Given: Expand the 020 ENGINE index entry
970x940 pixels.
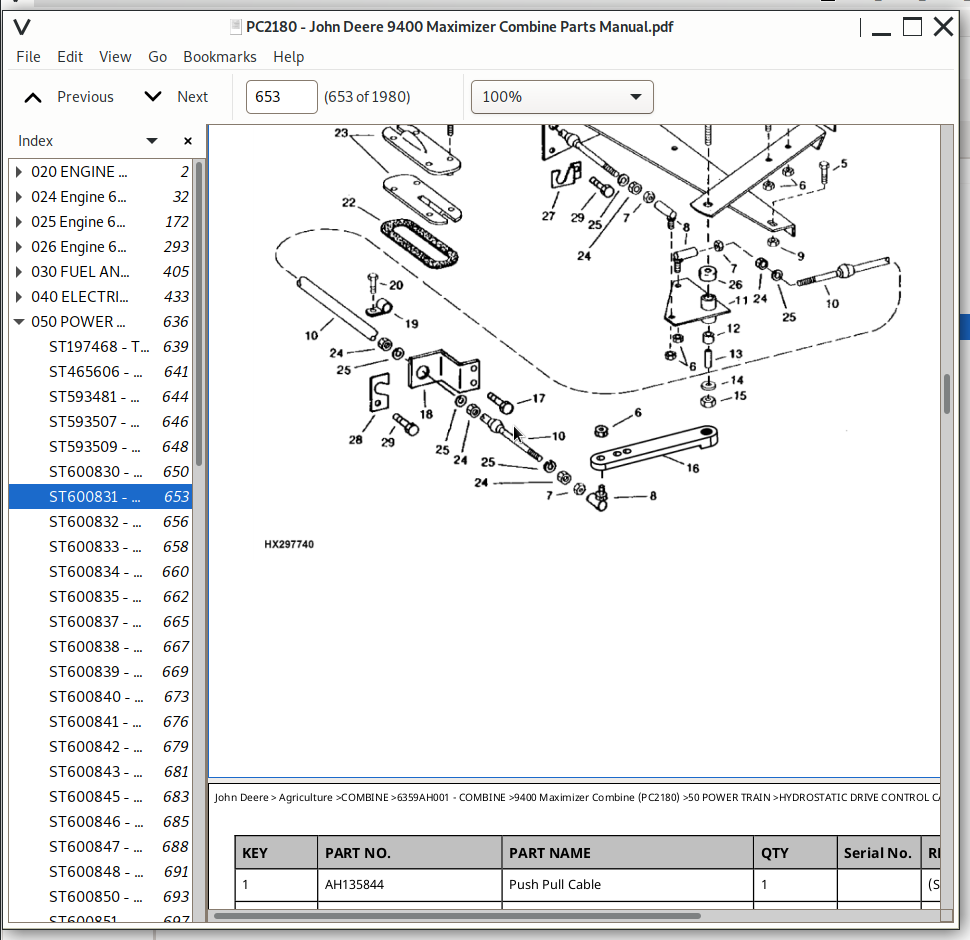Looking at the screenshot, I should 19,172.
